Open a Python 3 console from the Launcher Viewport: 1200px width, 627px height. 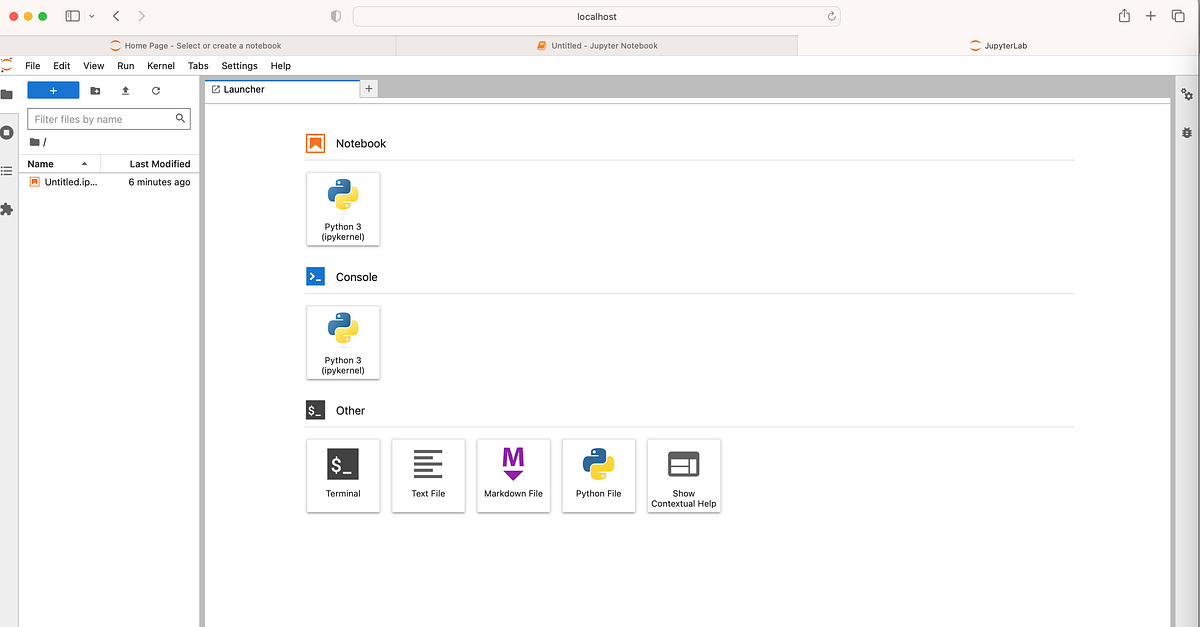343,342
